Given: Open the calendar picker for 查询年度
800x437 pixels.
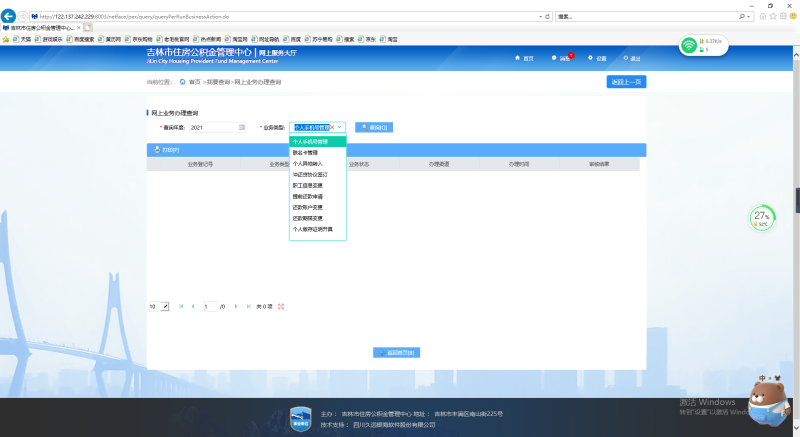Looking at the screenshot, I should [x=241, y=128].
